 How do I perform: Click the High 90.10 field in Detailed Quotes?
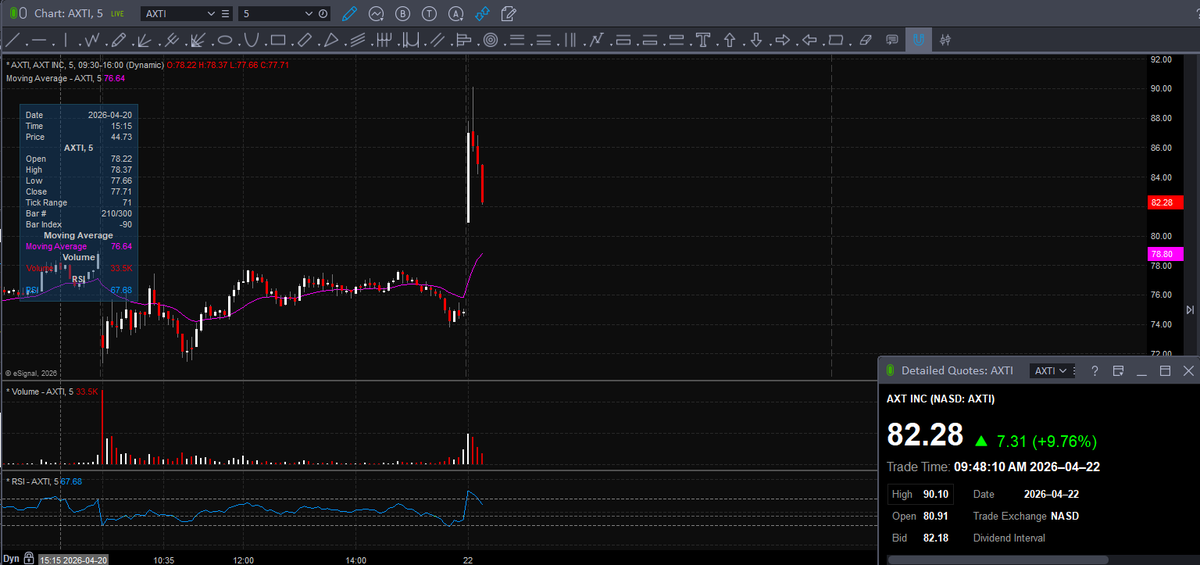tap(920, 494)
